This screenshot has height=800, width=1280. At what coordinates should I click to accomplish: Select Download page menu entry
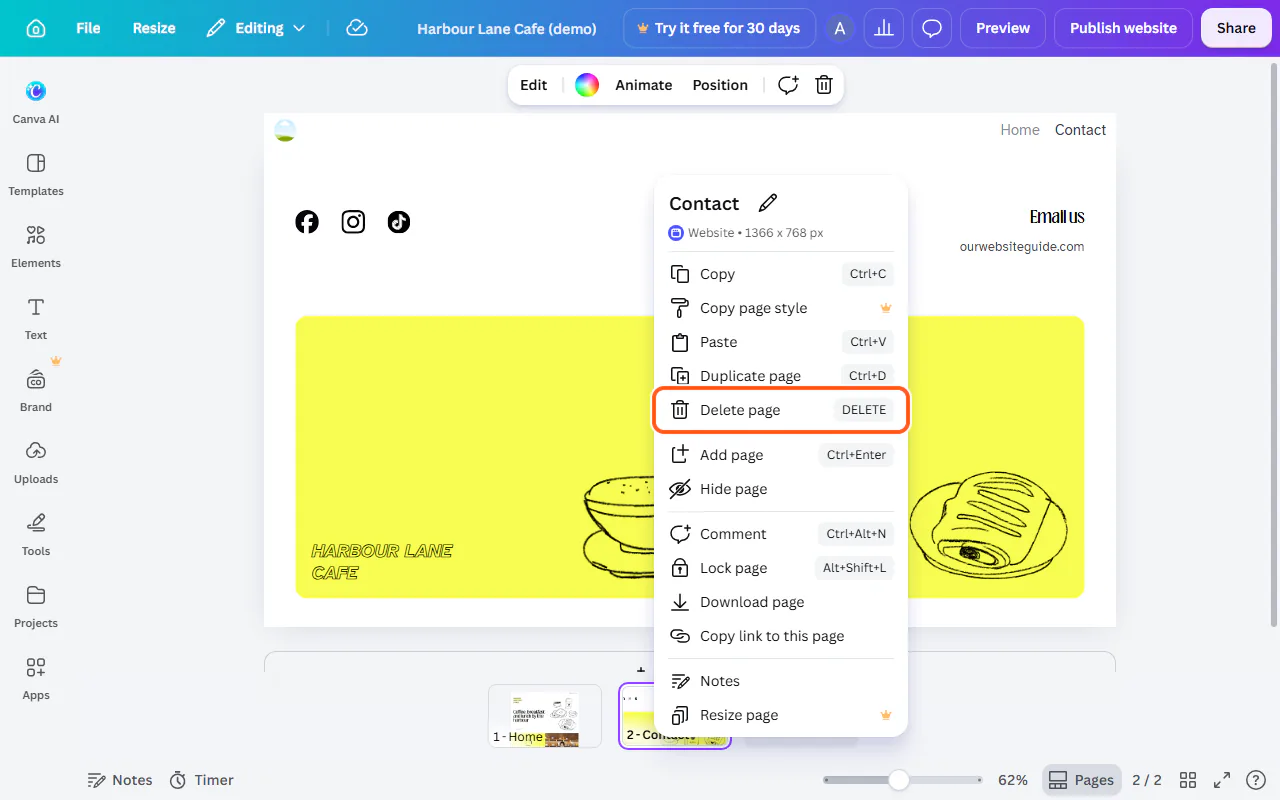pos(781,602)
